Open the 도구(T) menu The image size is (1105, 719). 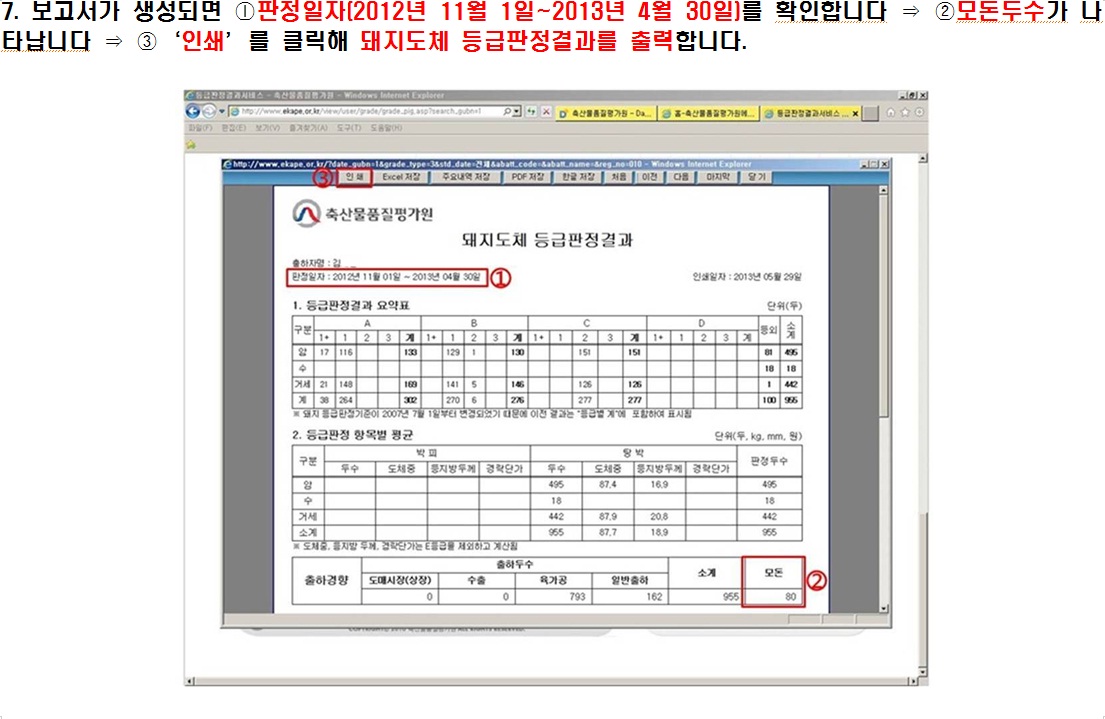[x=348, y=128]
